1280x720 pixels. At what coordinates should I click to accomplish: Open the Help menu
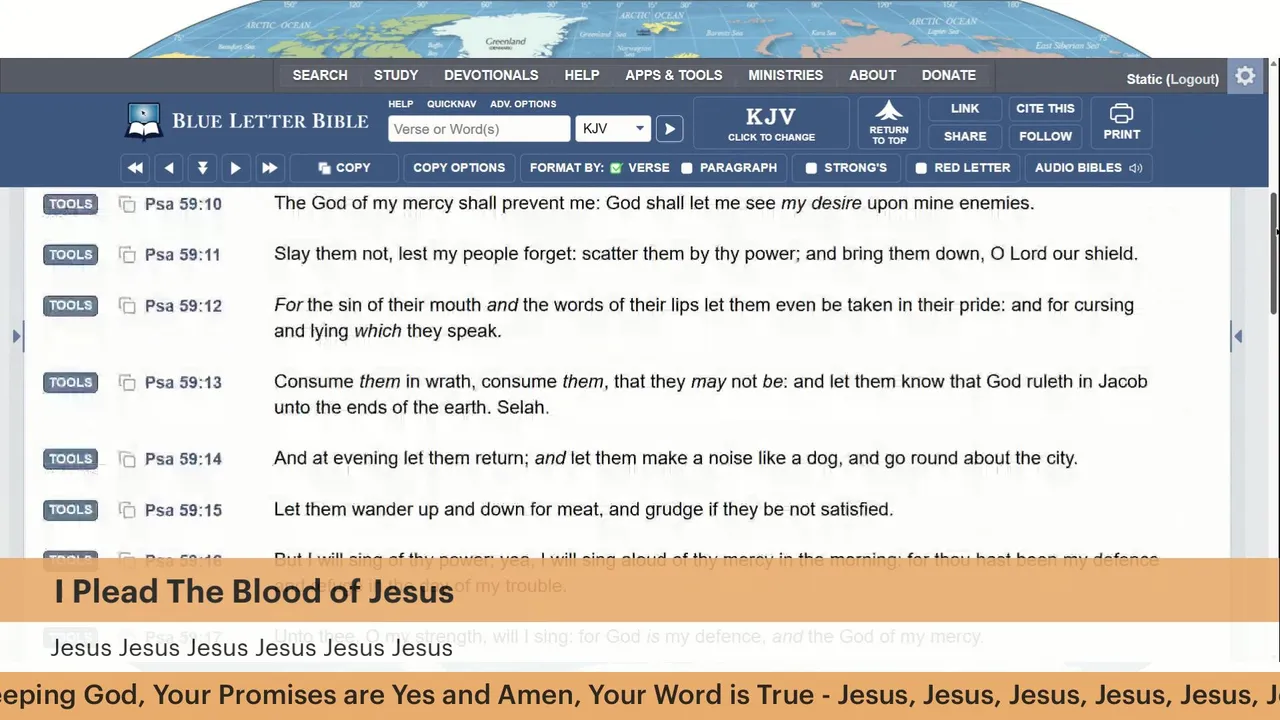[x=582, y=75]
